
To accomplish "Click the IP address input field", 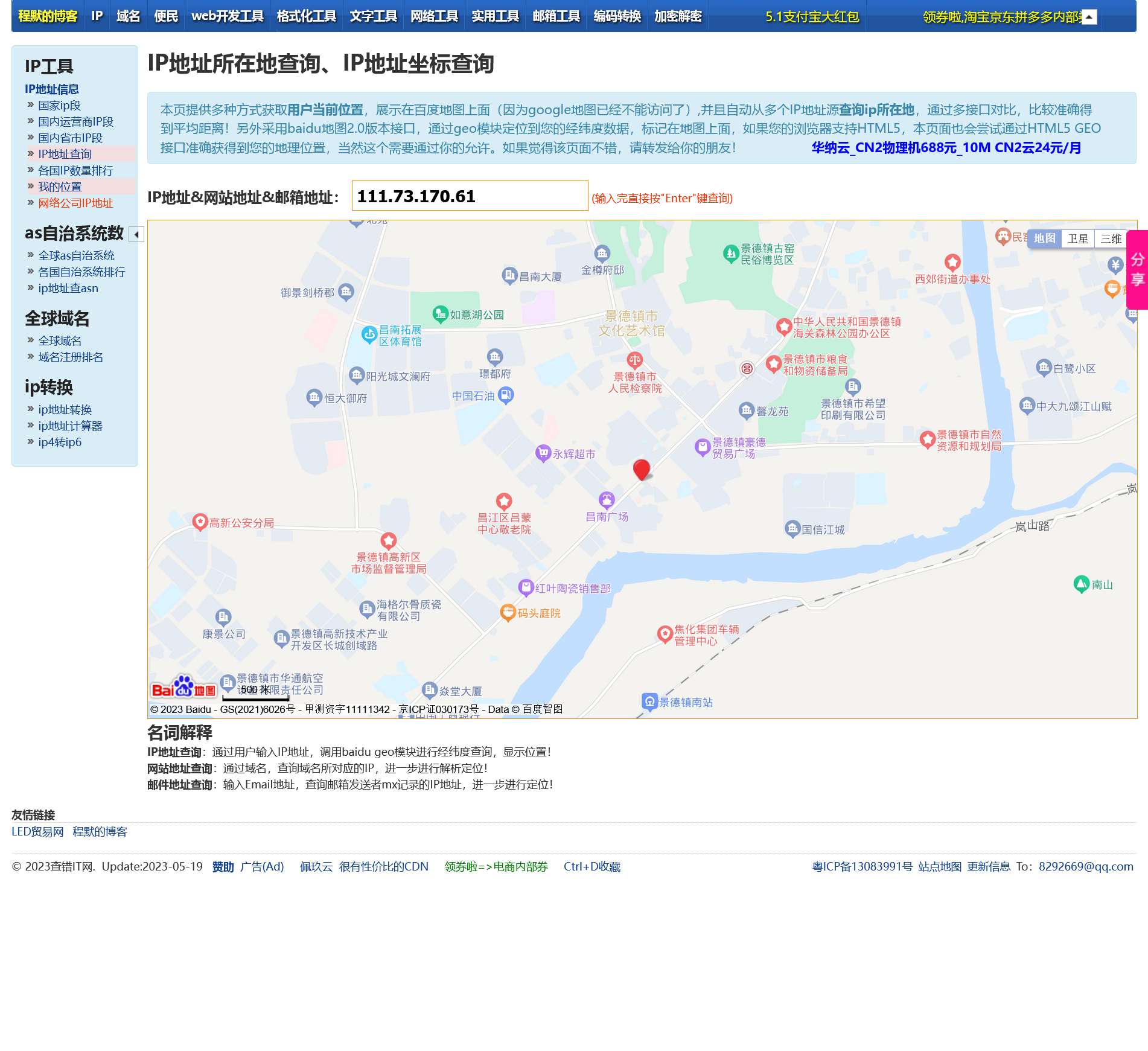I will pos(470,196).
